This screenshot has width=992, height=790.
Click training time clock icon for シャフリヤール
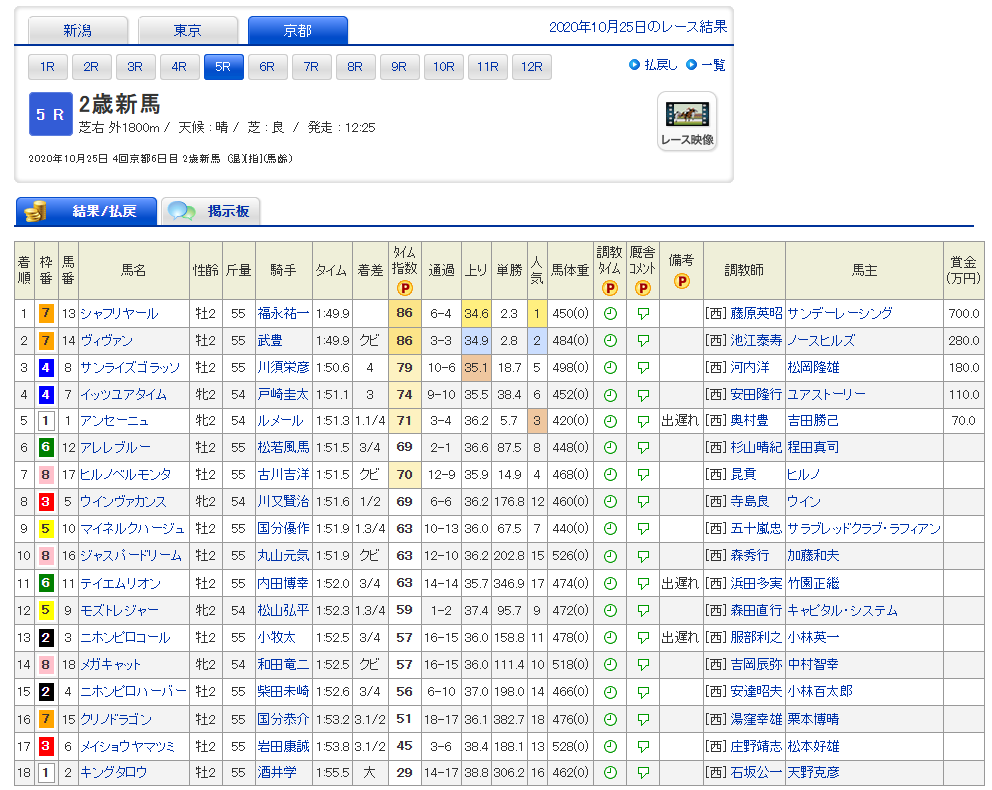click(609, 314)
